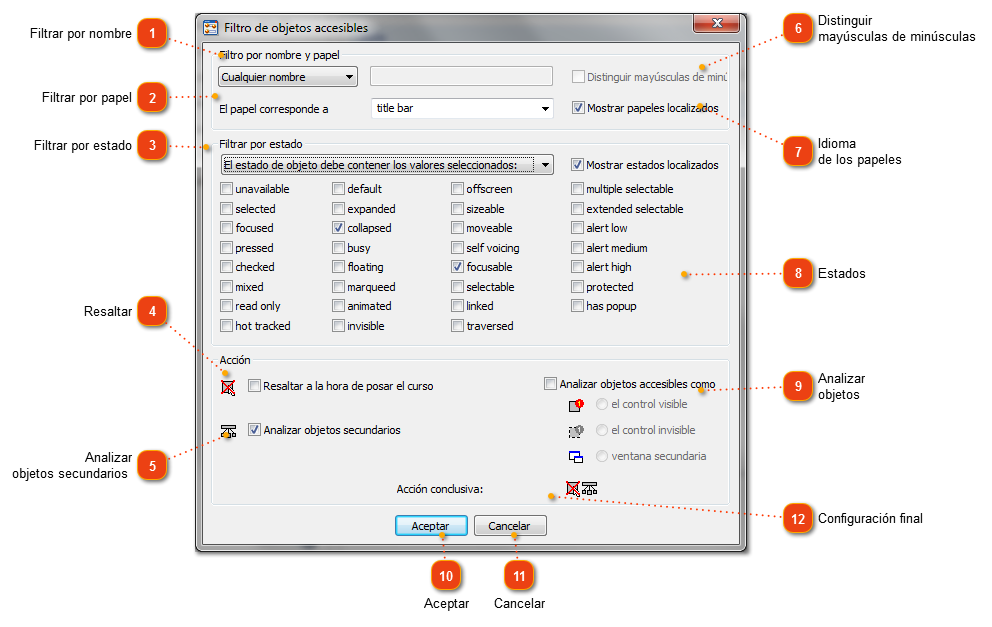Click the Acción conclusiva label
Screen dimensions: 992x627
(440, 489)
